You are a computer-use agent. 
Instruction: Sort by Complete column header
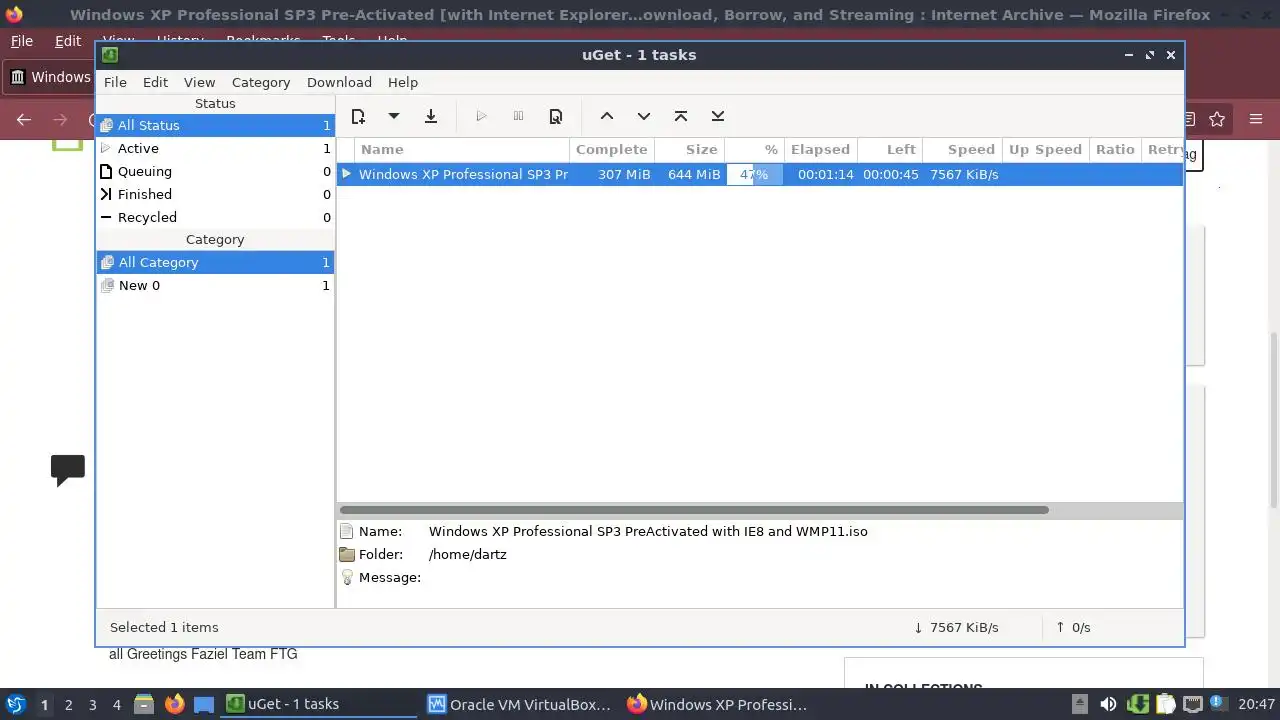(612, 149)
